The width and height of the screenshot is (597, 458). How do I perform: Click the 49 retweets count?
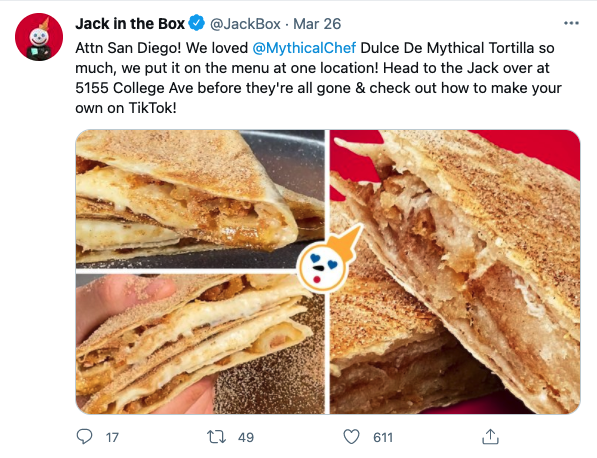[246, 437]
